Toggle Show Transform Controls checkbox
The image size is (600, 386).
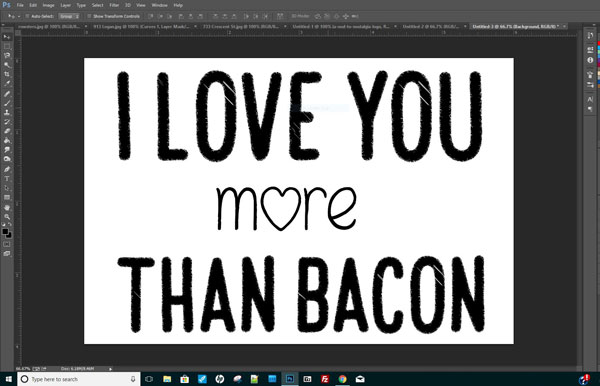tap(89, 16)
